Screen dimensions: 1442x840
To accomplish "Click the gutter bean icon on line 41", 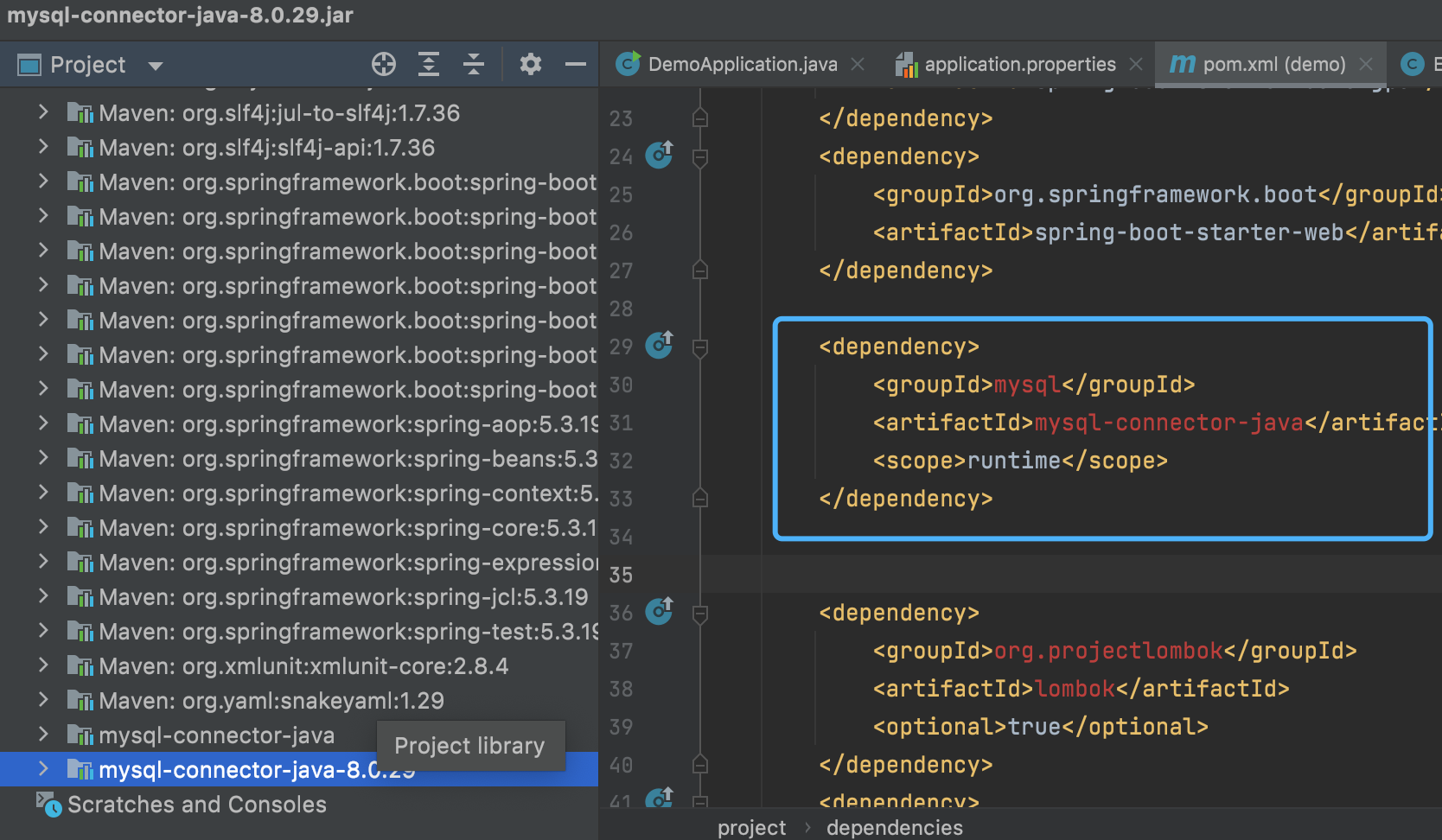I will coord(660,797).
